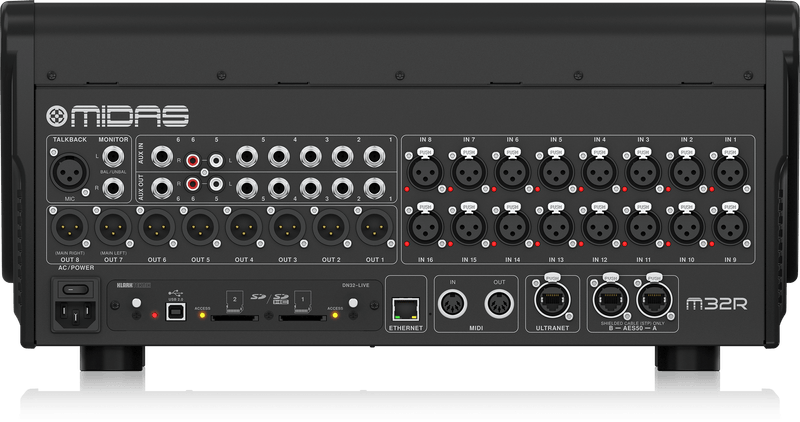
Task: Click the MIDI OUT DIN connector
Action: [x=496, y=308]
